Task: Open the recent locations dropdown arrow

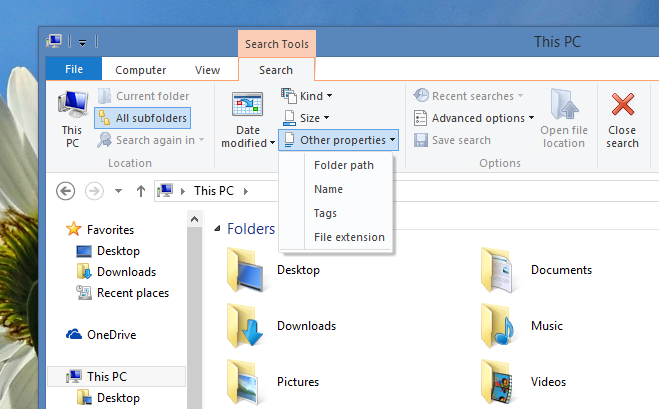Action: 119,191
